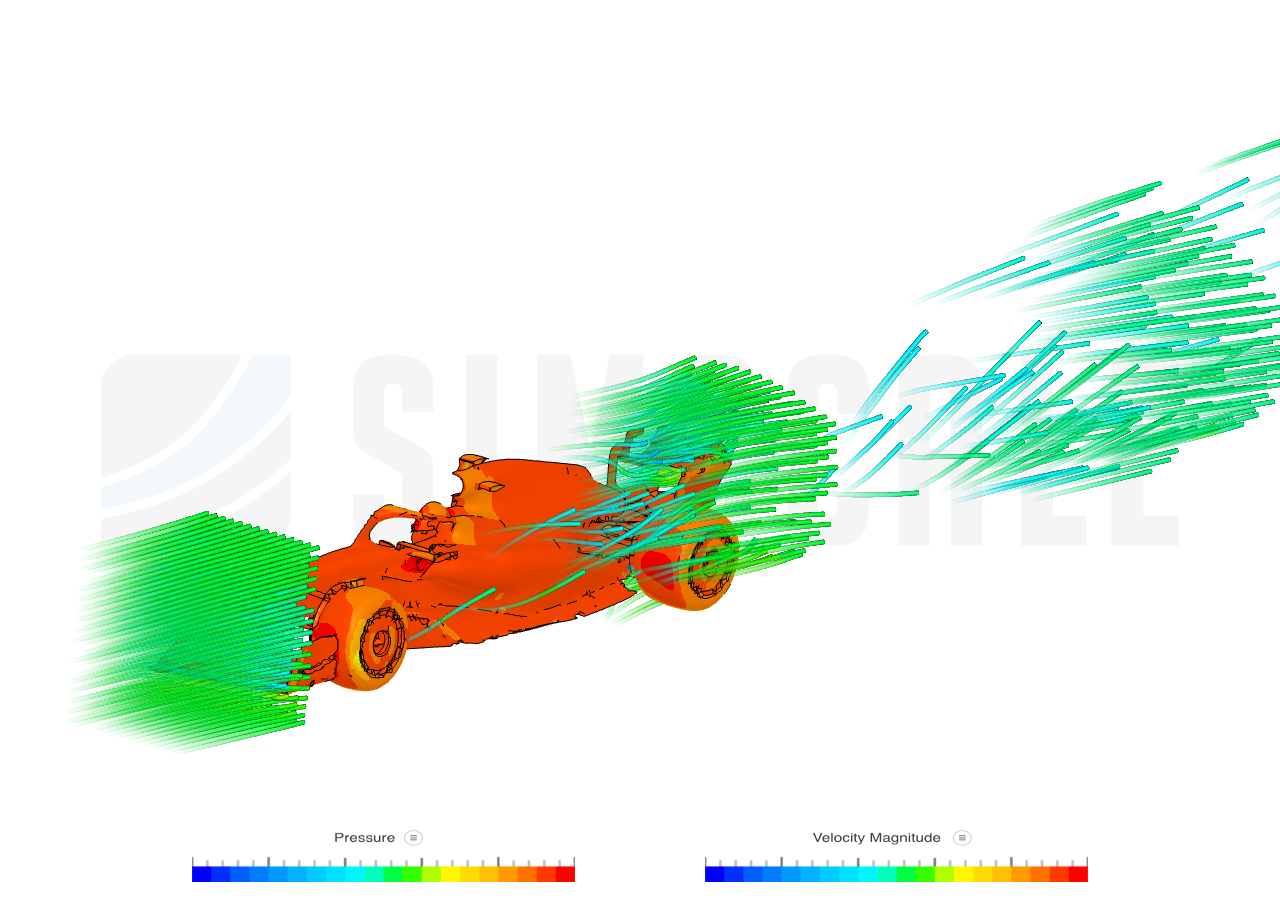Pick the cyan swatch in the Pressure legend
Viewport: 1280px width, 900px height.
(x=354, y=874)
